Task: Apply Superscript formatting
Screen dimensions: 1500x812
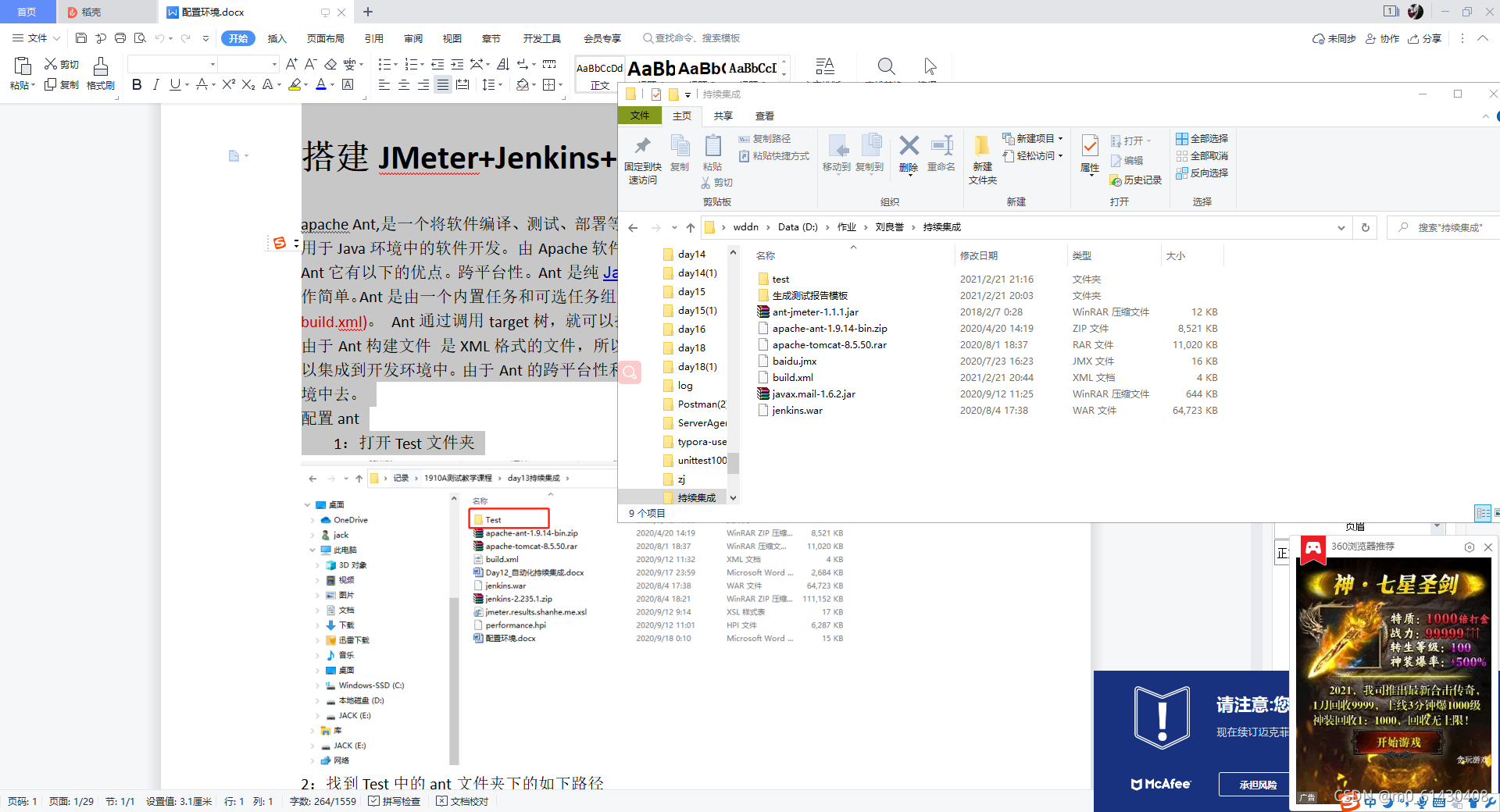Action: point(229,84)
